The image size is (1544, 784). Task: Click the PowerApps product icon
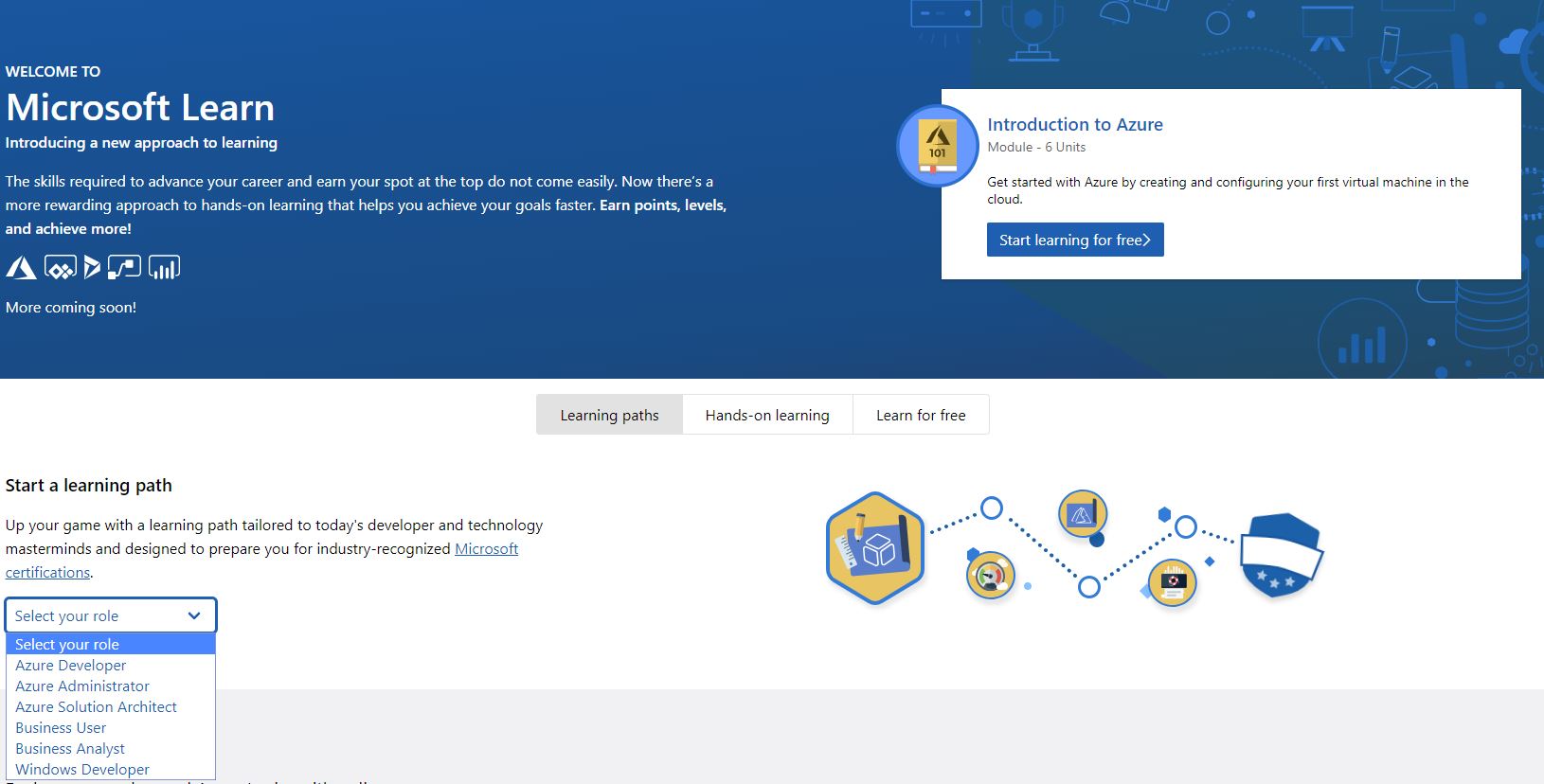point(60,268)
